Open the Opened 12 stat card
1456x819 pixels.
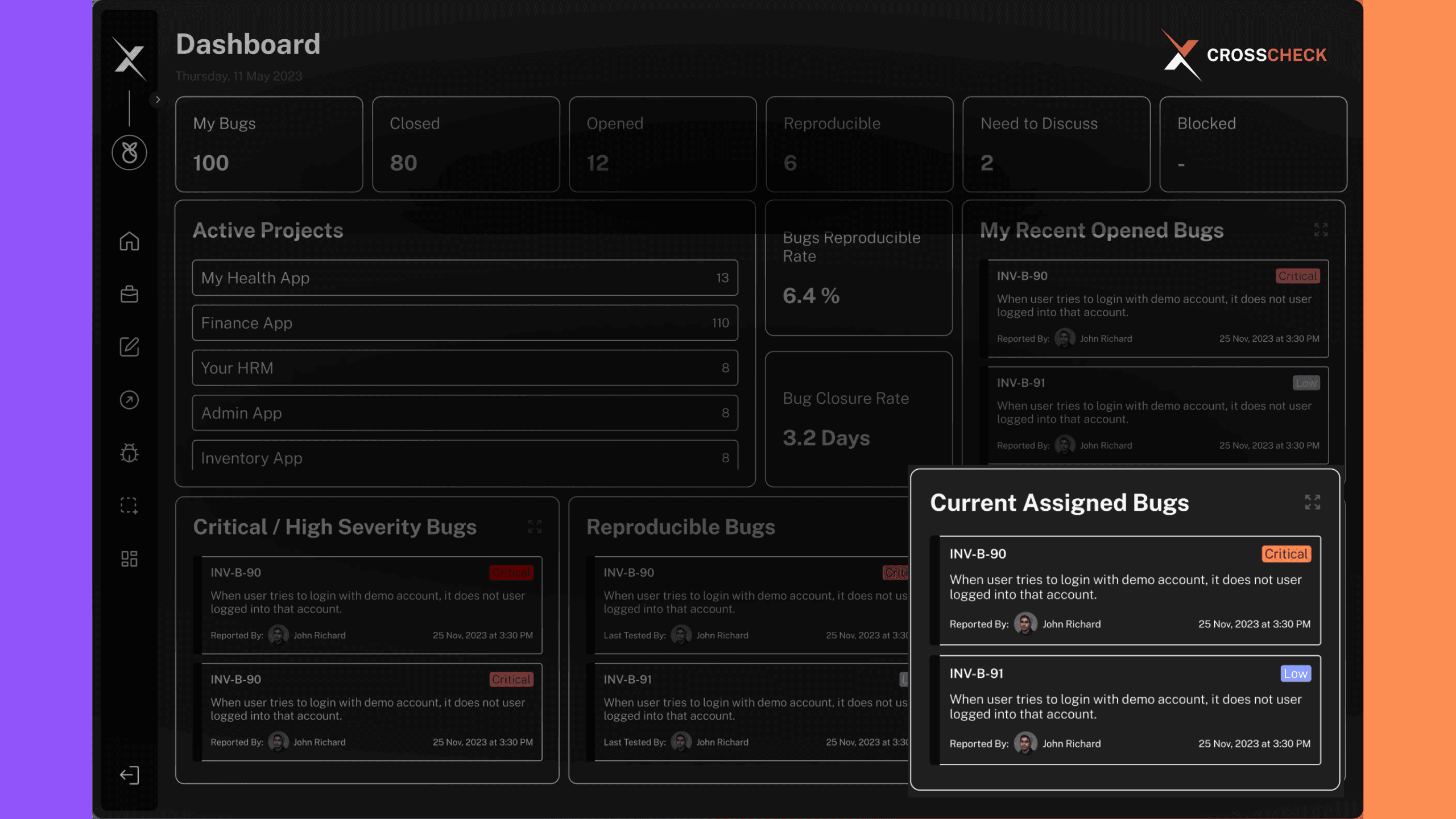point(663,144)
